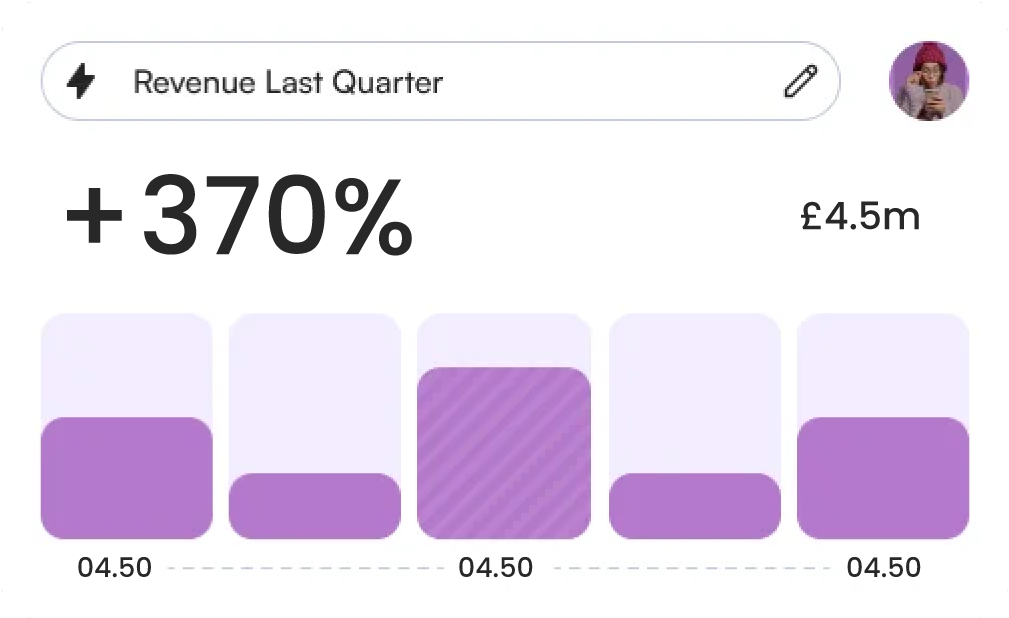Click the left 04.50 axis label
Screen dimensions: 1009x618
(x=115, y=568)
